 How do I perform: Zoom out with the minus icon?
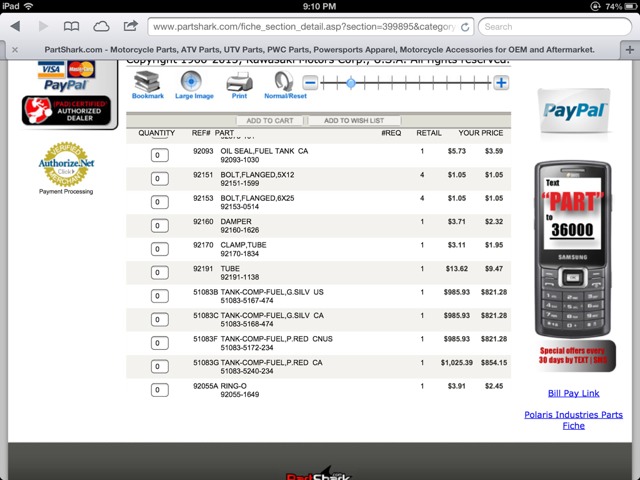point(310,83)
